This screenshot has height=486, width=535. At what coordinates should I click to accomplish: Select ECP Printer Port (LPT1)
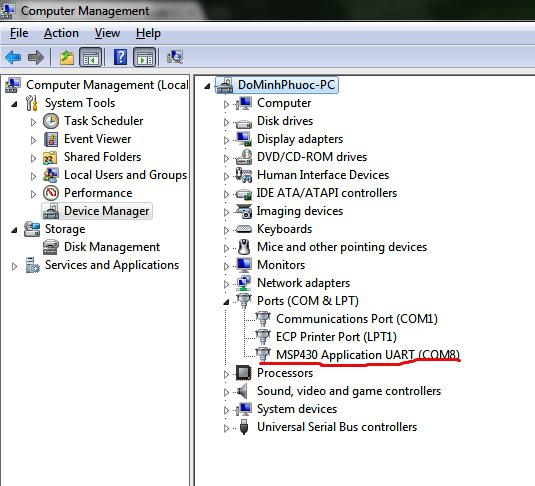click(x=336, y=337)
